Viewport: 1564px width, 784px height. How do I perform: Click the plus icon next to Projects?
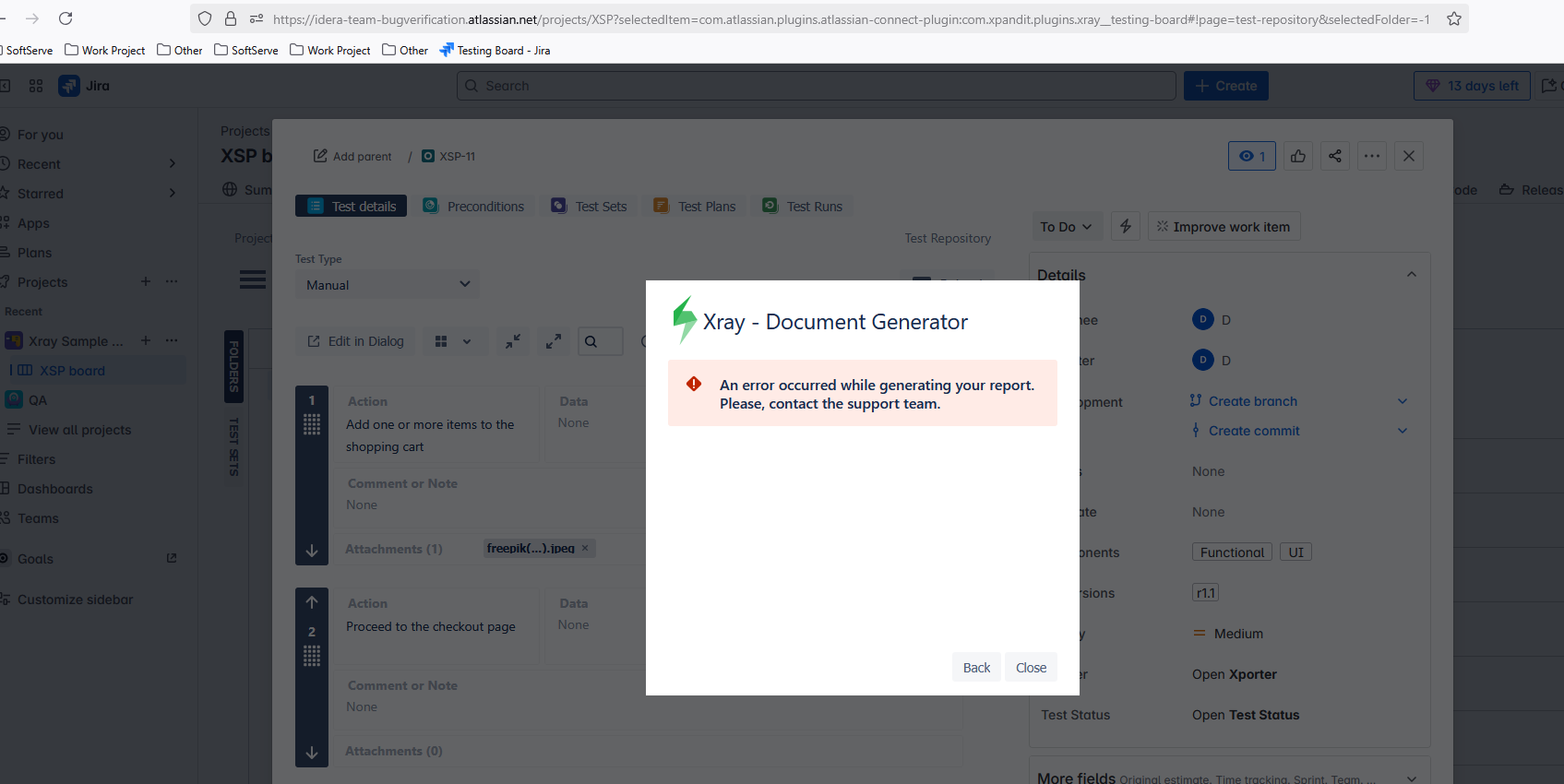pos(146,281)
